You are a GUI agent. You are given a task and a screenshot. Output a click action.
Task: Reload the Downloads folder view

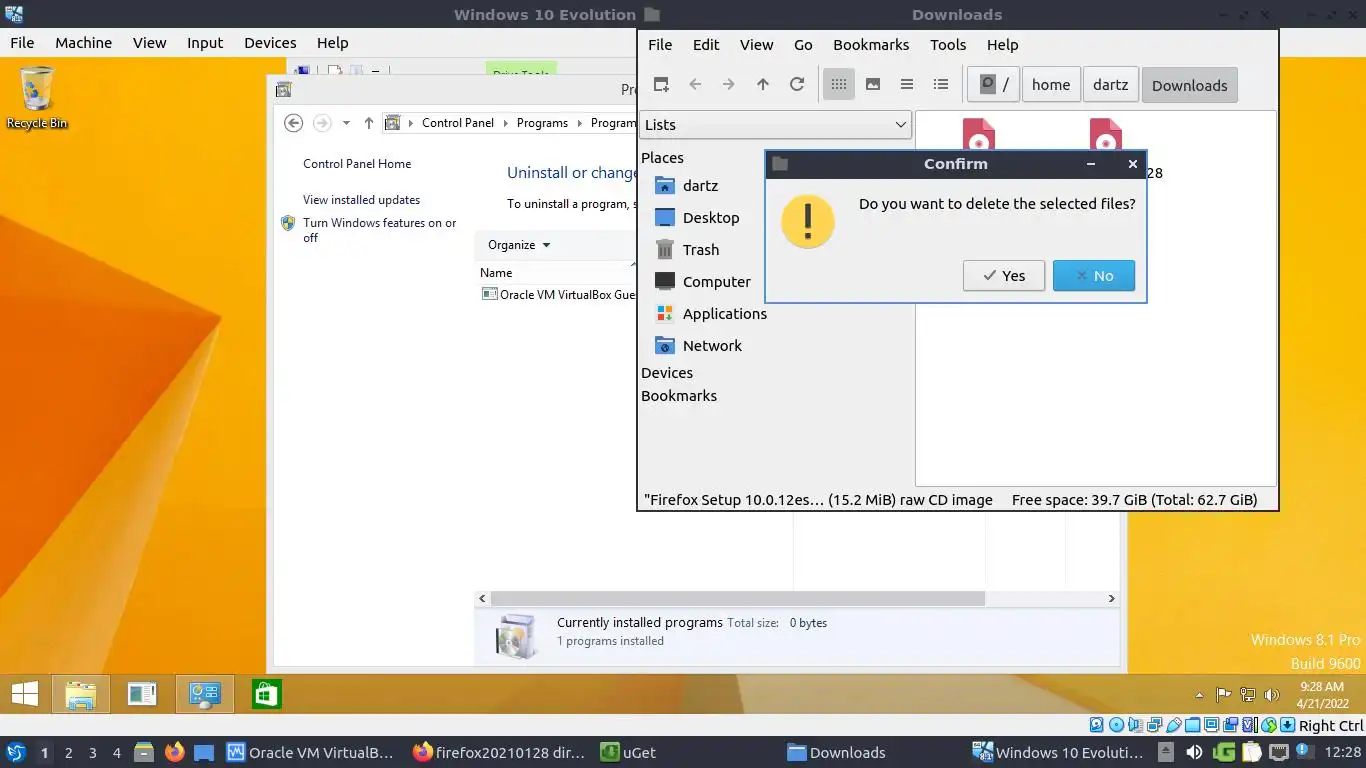[797, 85]
